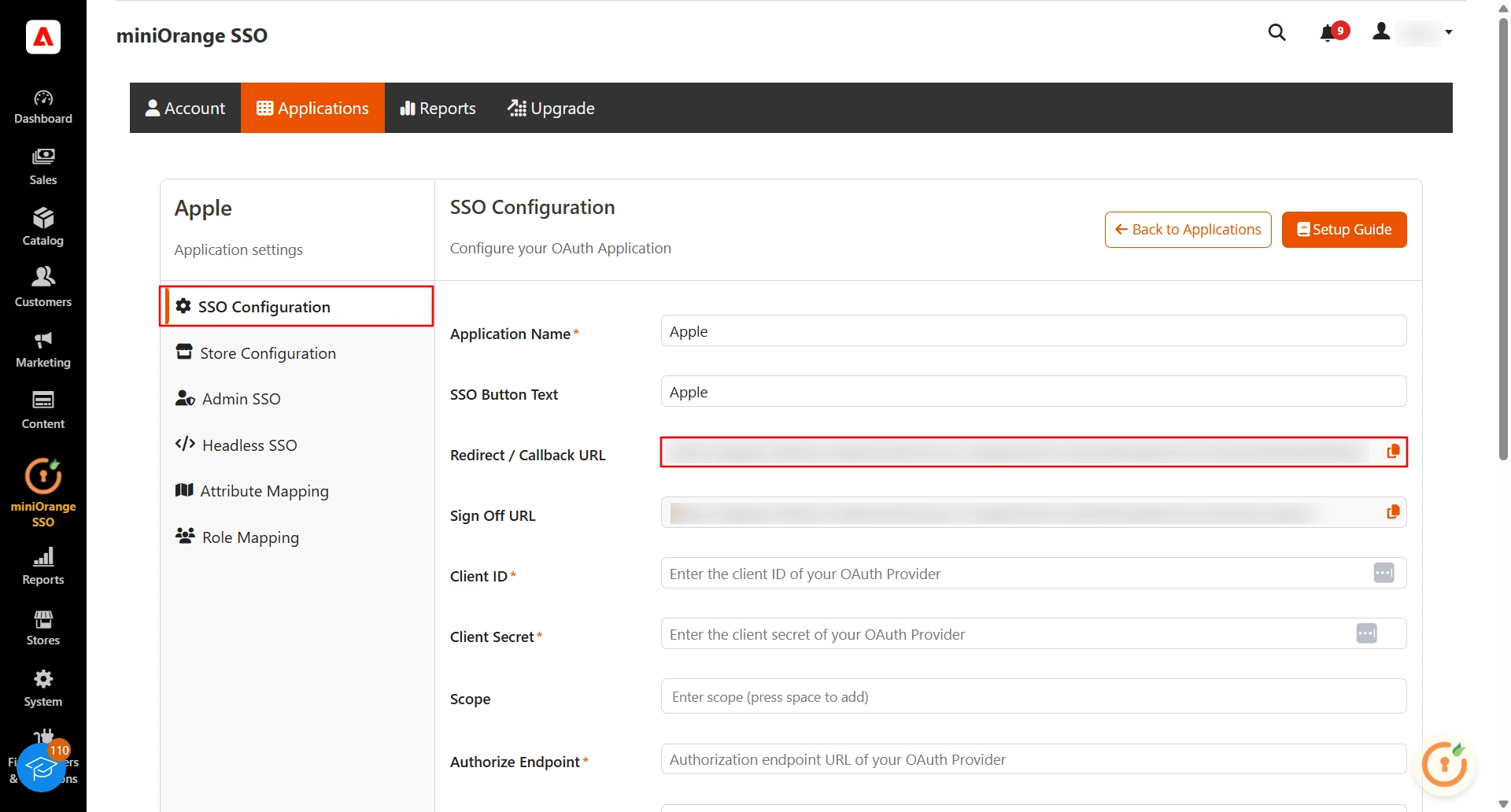Click the Adobe Commerce logo icon

coord(43,36)
